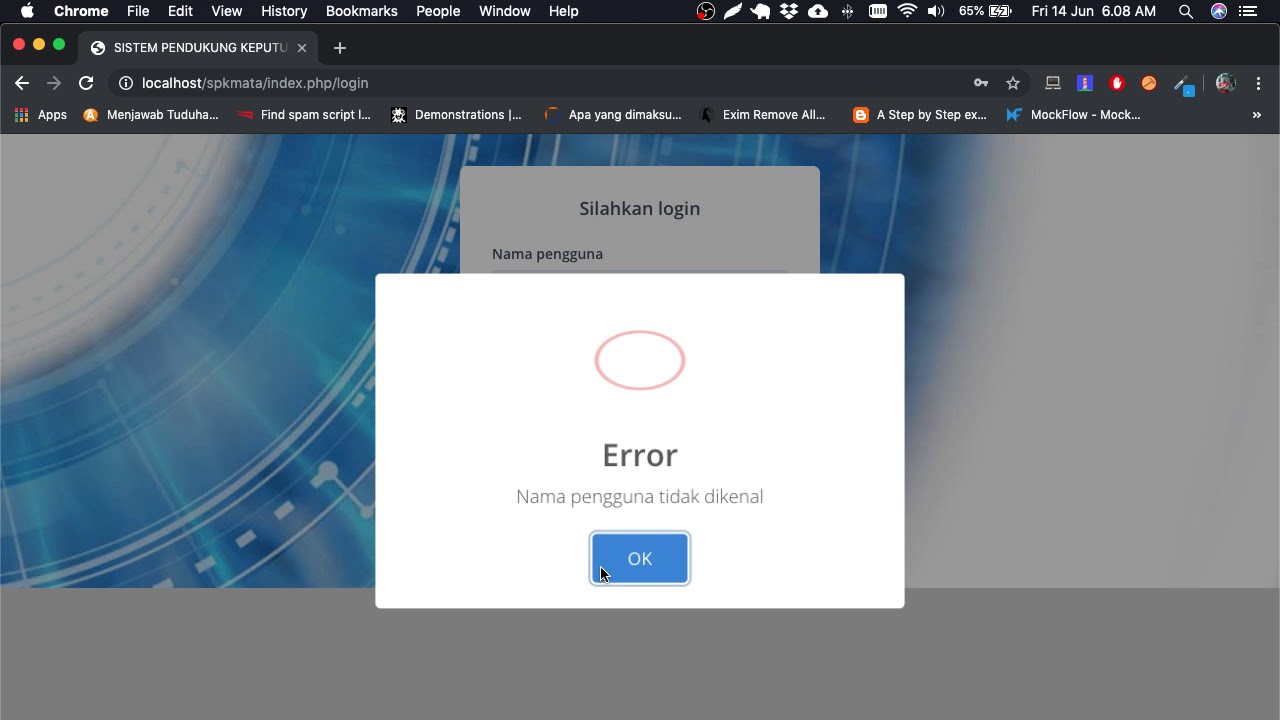Open the Notification Center
The height and width of the screenshot is (720, 1280).
coord(1247,11)
